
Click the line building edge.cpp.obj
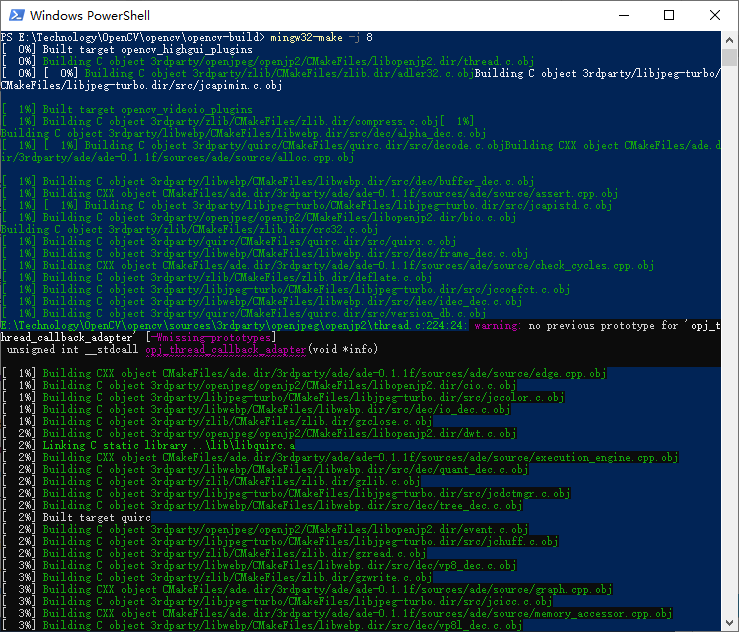coord(304,374)
